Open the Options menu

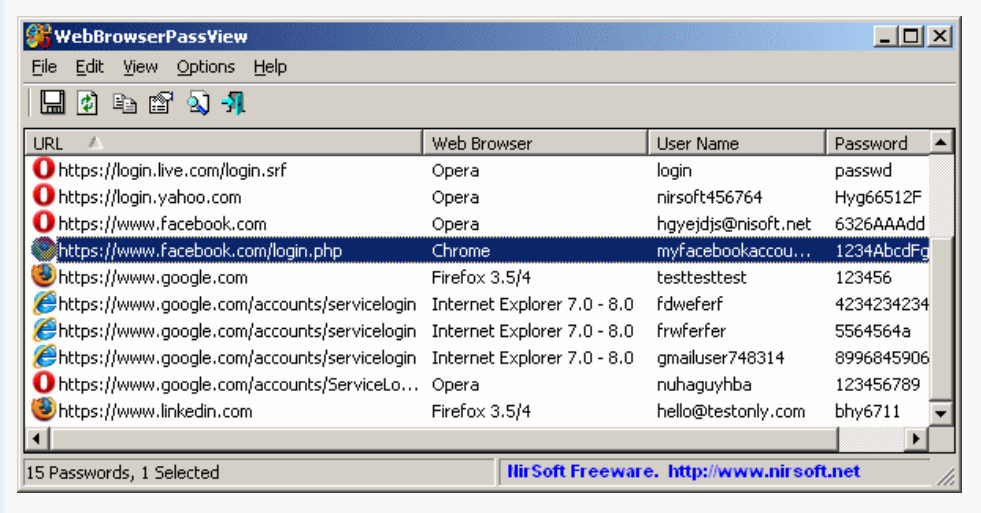pyautogui.click(x=205, y=67)
